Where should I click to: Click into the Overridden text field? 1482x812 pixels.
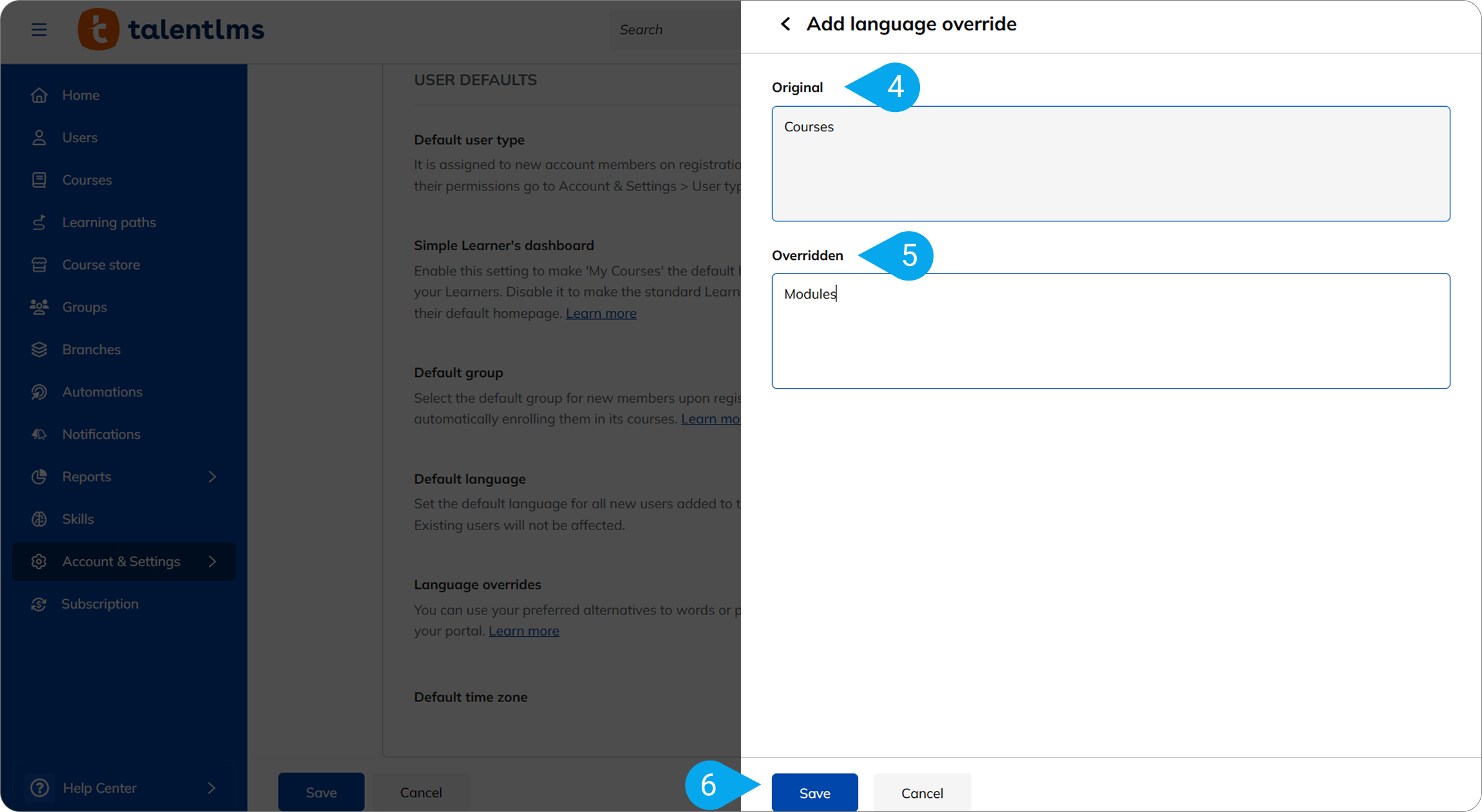coord(1111,331)
